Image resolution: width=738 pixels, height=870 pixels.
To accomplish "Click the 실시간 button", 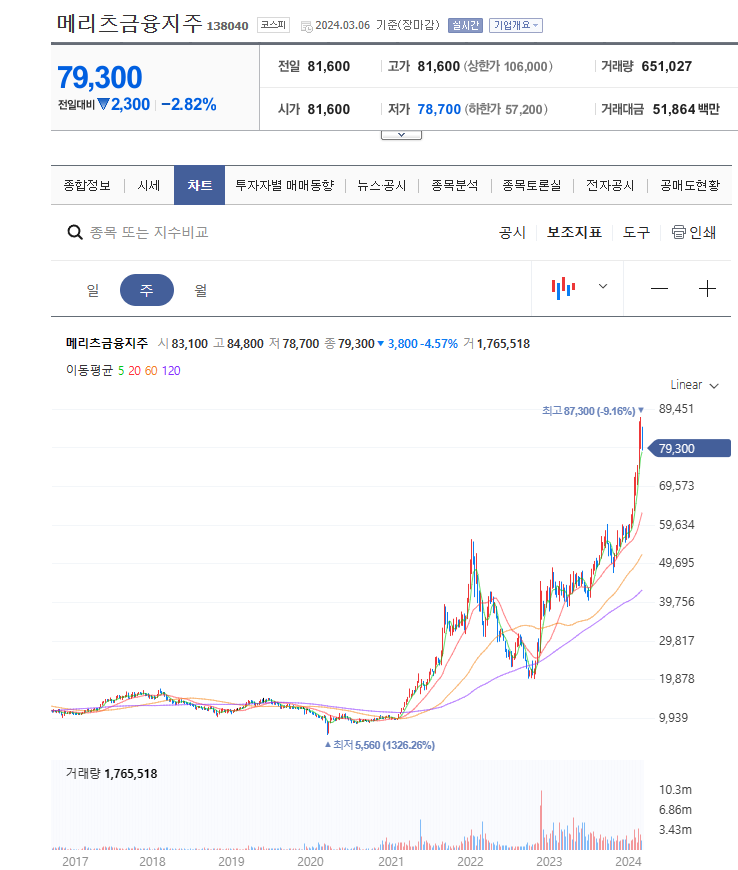I will click(465, 26).
